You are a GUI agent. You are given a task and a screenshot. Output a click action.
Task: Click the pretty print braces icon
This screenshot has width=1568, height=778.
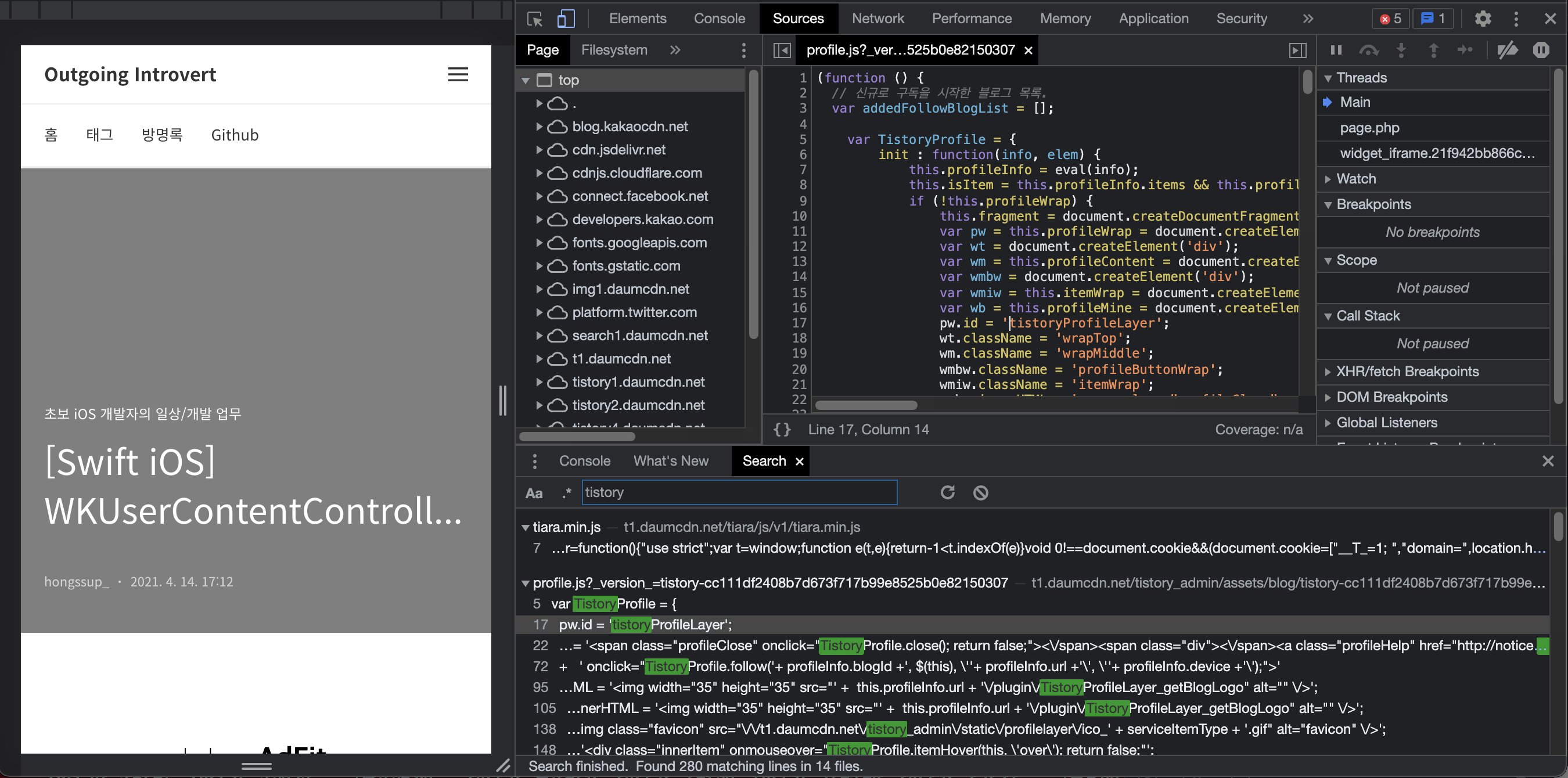pyautogui.click(x=782, y=430)
